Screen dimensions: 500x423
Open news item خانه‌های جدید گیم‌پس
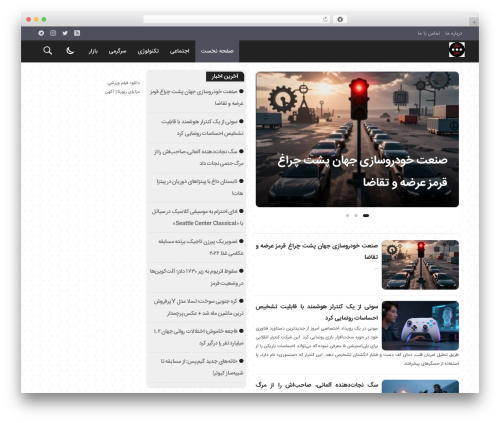point(202,367)
